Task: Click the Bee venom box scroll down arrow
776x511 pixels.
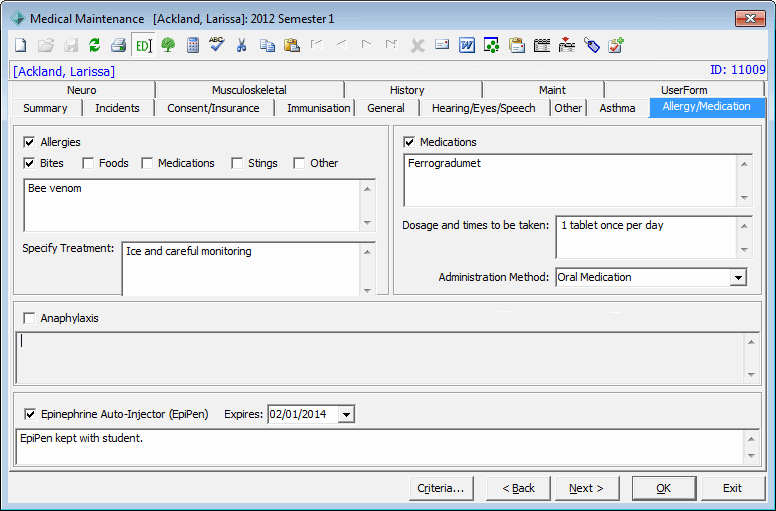Action: 367,223
